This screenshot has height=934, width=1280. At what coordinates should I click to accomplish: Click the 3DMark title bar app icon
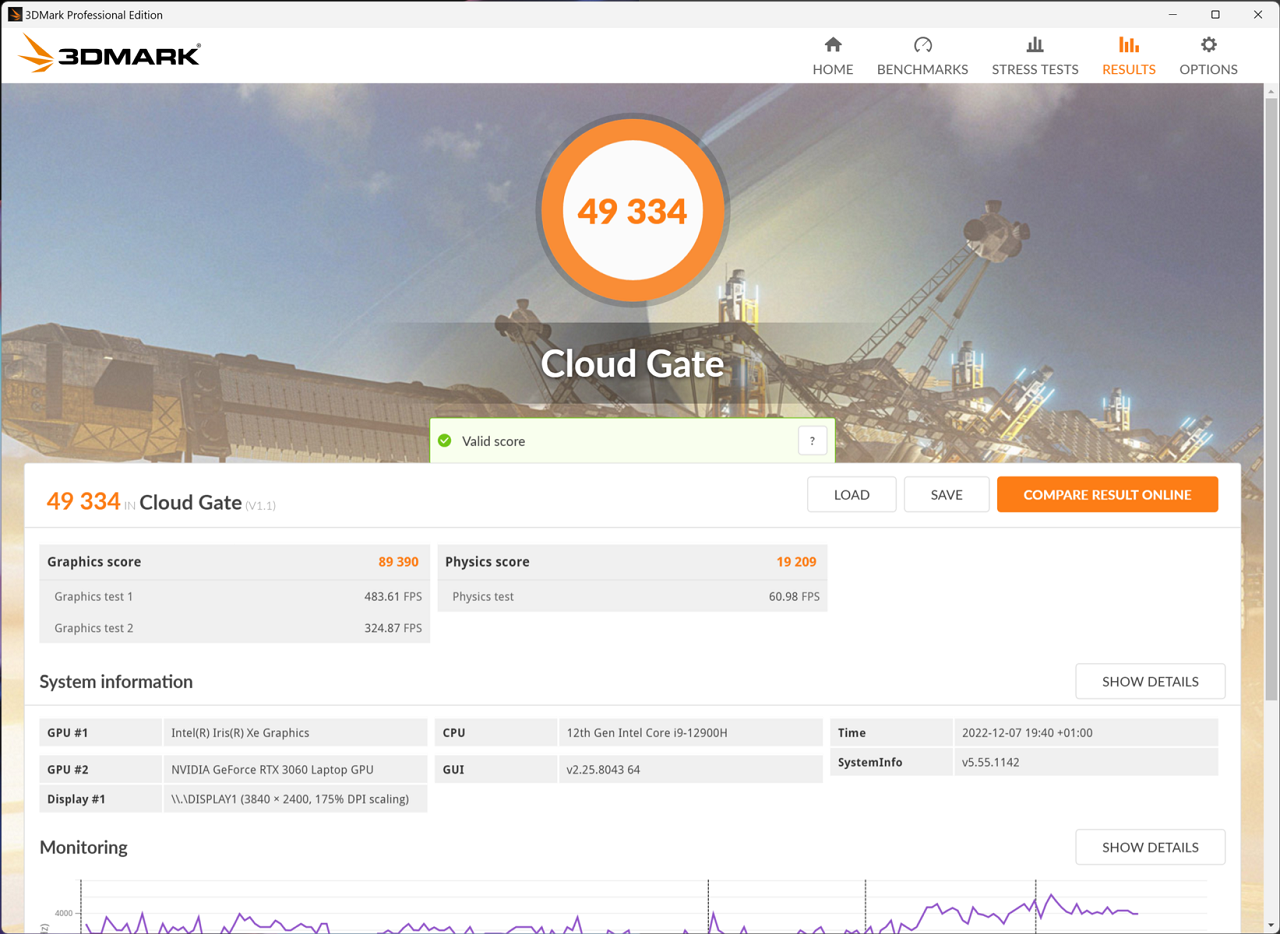point(14,15)
